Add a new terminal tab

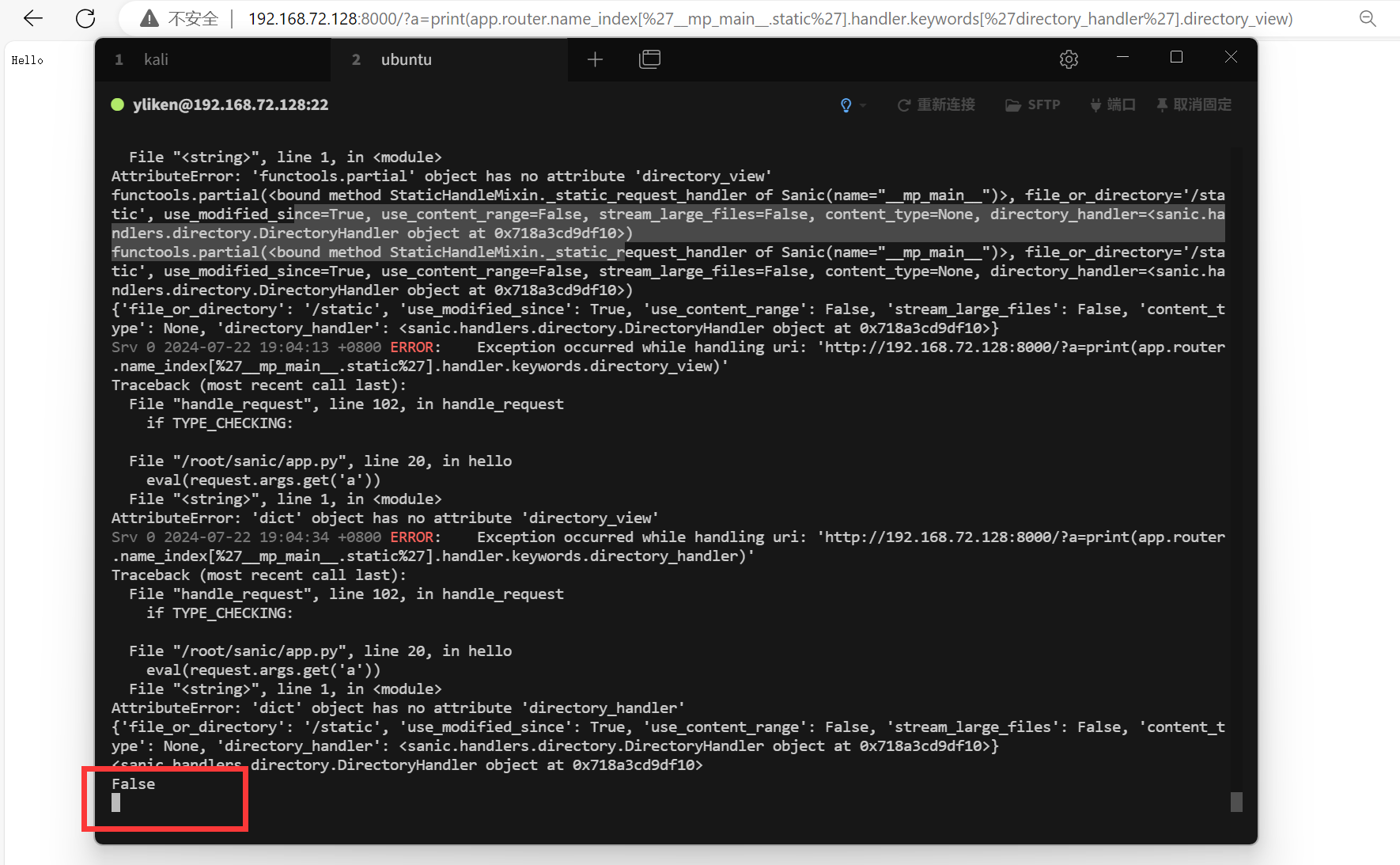[595, 59]
